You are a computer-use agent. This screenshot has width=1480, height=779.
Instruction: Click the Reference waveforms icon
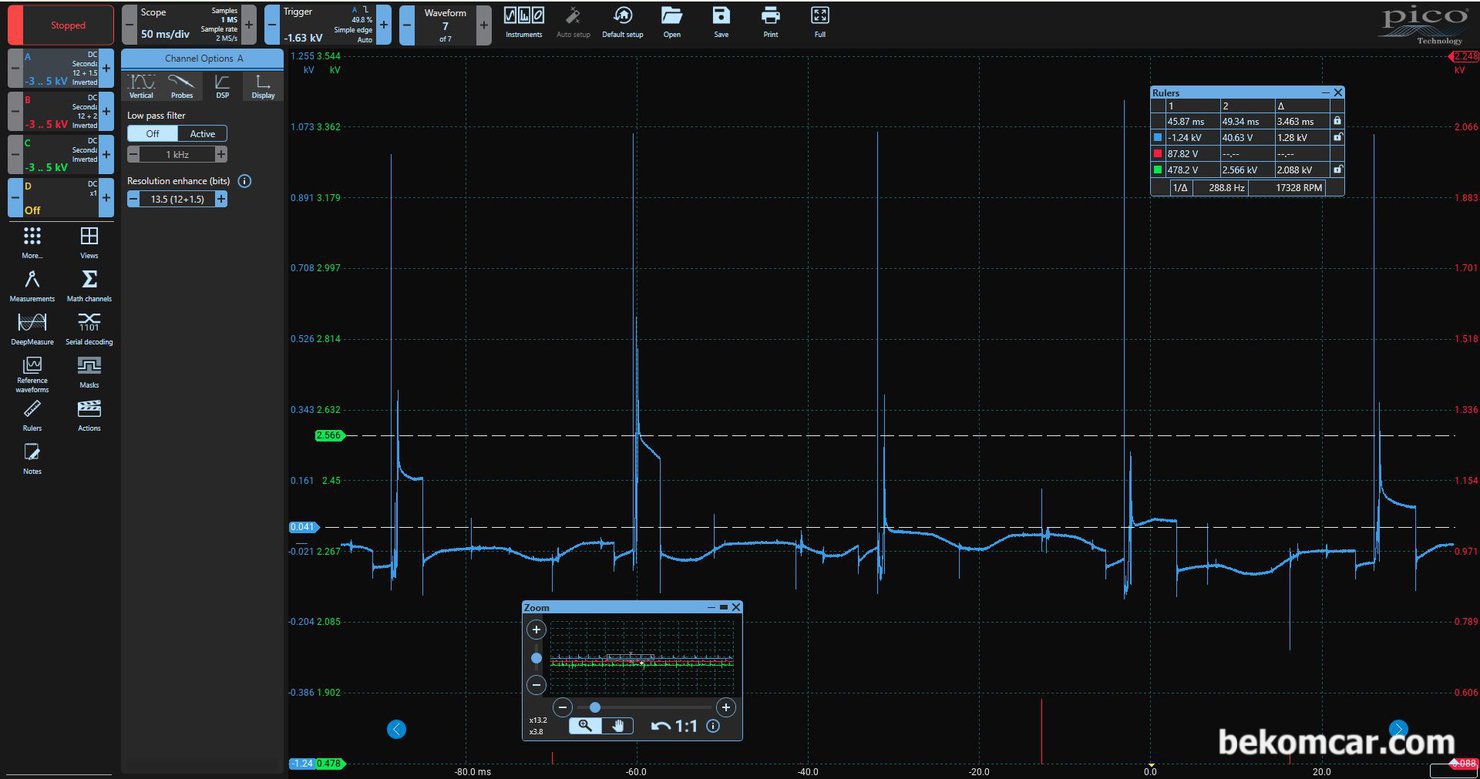click(x=32, y=370)
